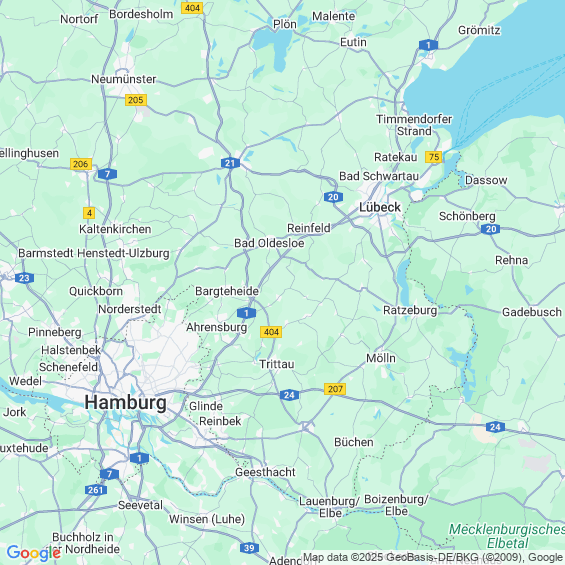Click the Timmendorfer Strand label

414,125
